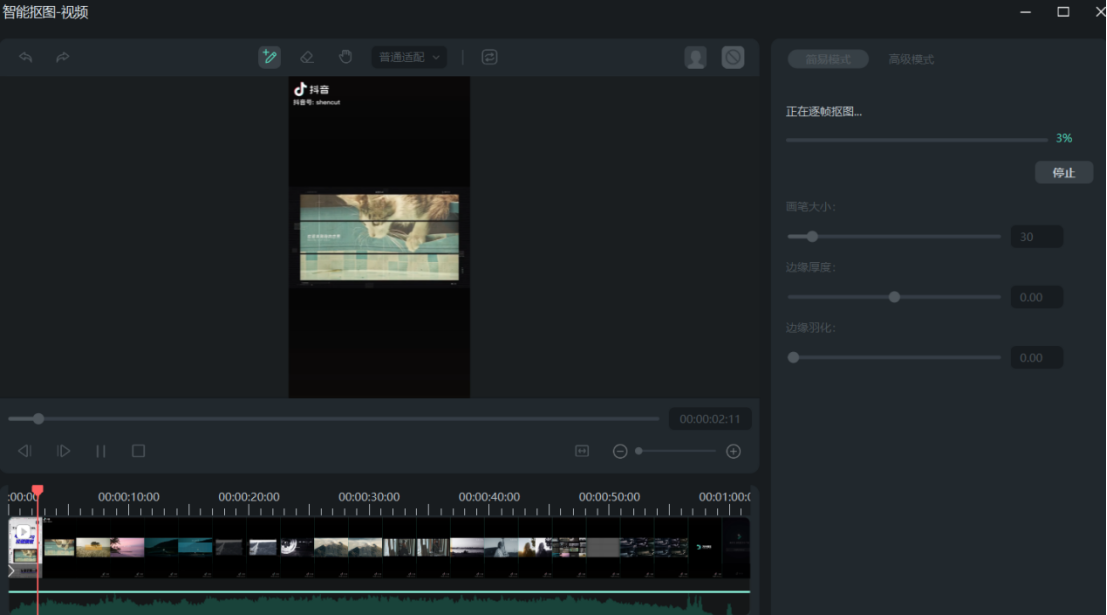
Task: Zoom in timeline with plus icon
Action: (x=733, y=451)
